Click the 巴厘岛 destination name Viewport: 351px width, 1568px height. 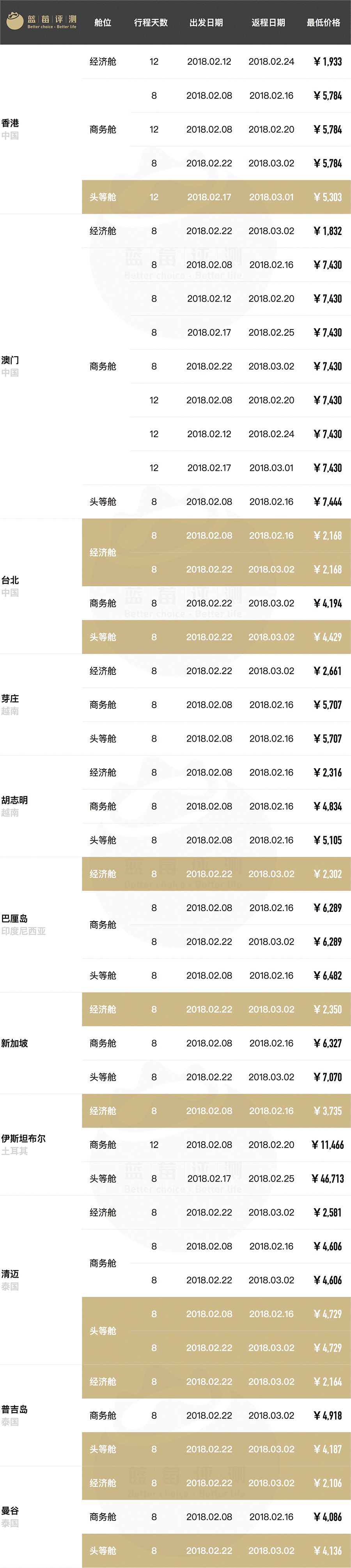click(14, 918)
